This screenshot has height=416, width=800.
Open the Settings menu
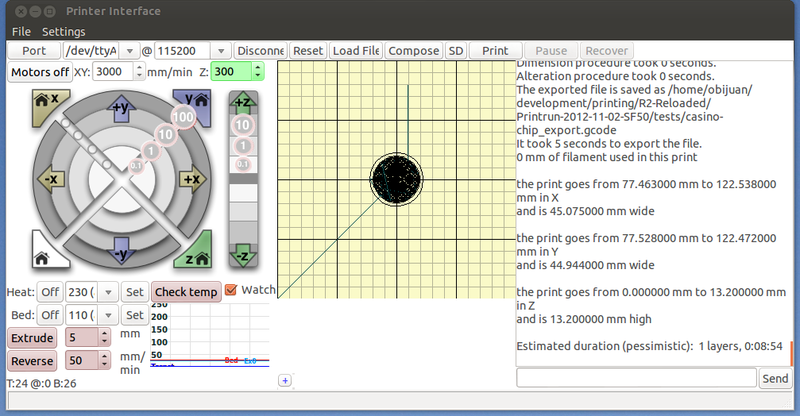(x=63, y=32)
